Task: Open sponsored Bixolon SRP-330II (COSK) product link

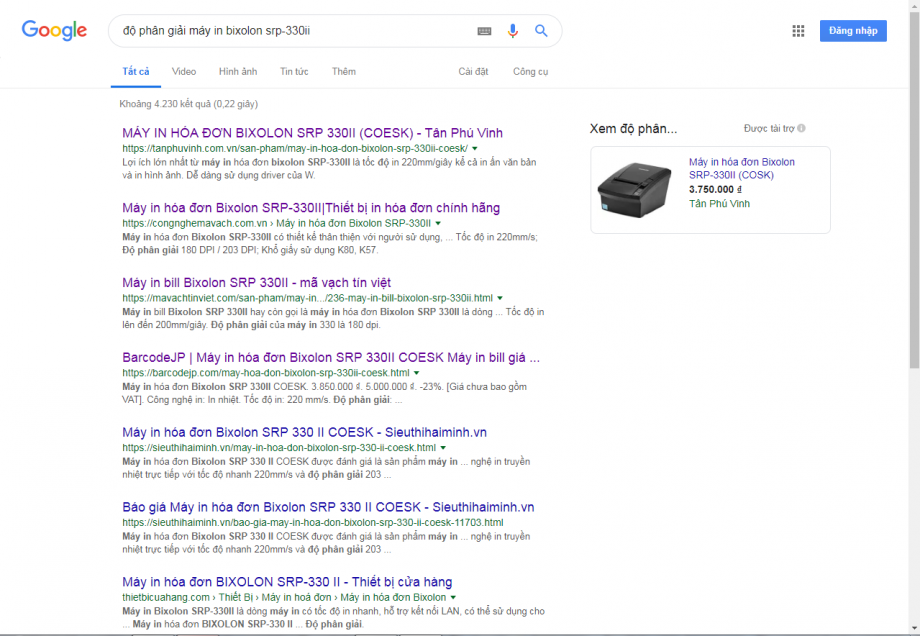Action: 742,168
